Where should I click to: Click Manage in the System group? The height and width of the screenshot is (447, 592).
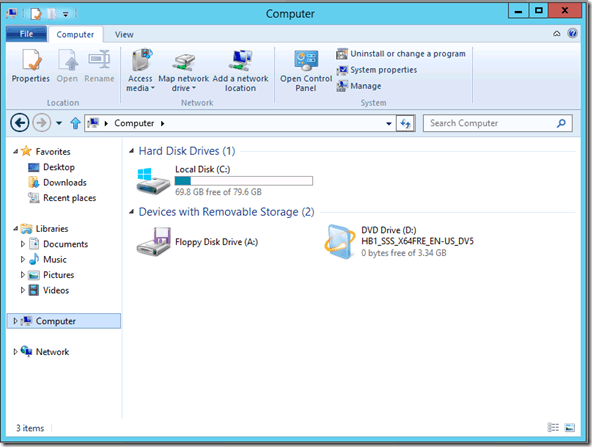[359, 86]
